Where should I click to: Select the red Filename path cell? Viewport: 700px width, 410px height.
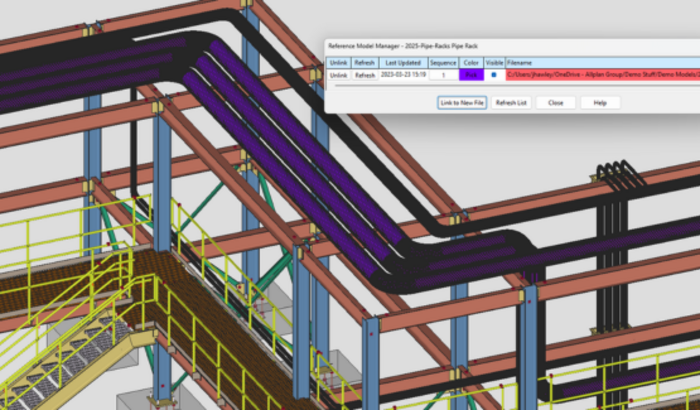click(x=600, y=75)
